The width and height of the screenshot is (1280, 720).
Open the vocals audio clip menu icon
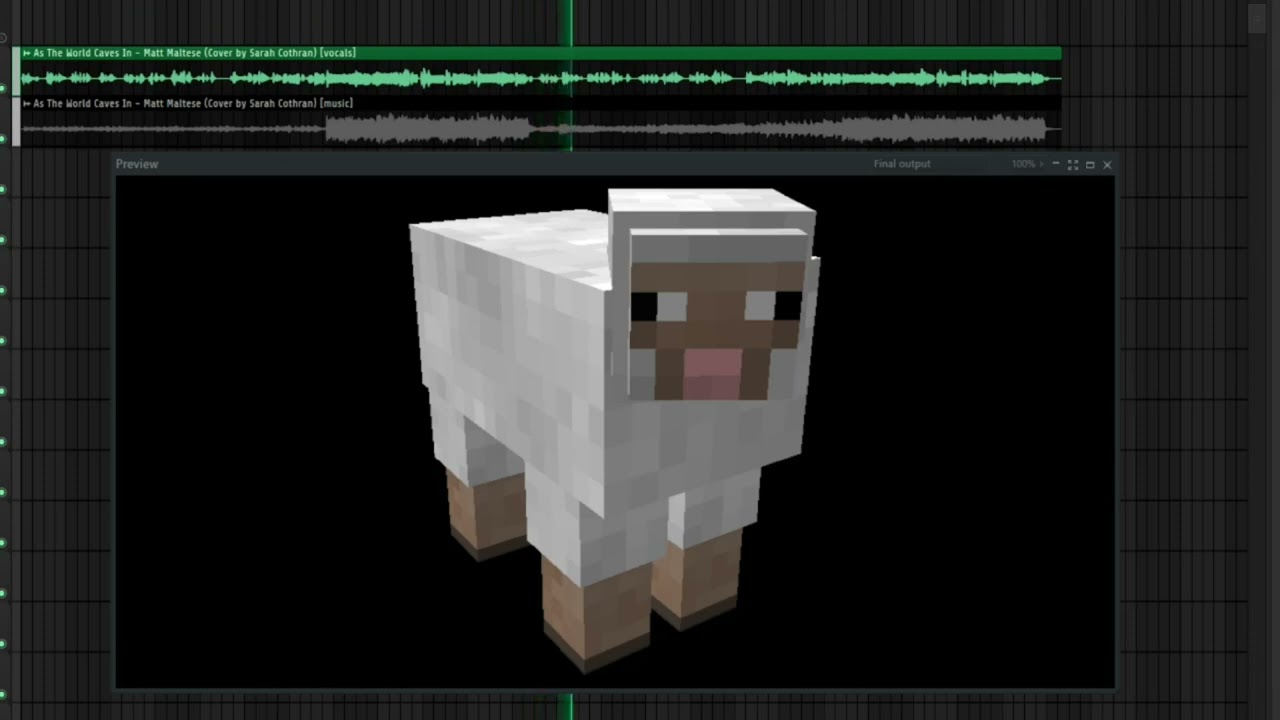coord(27,53)
